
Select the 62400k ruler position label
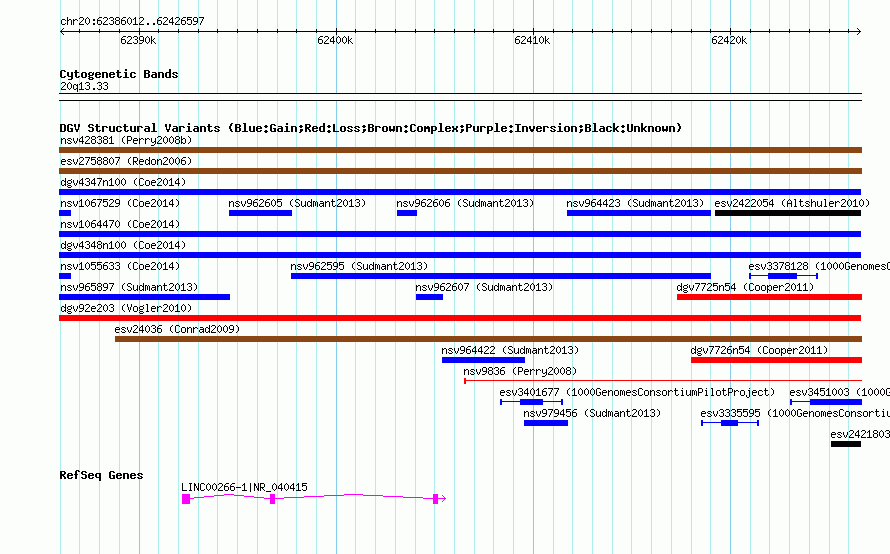click(x=335, y=40)
